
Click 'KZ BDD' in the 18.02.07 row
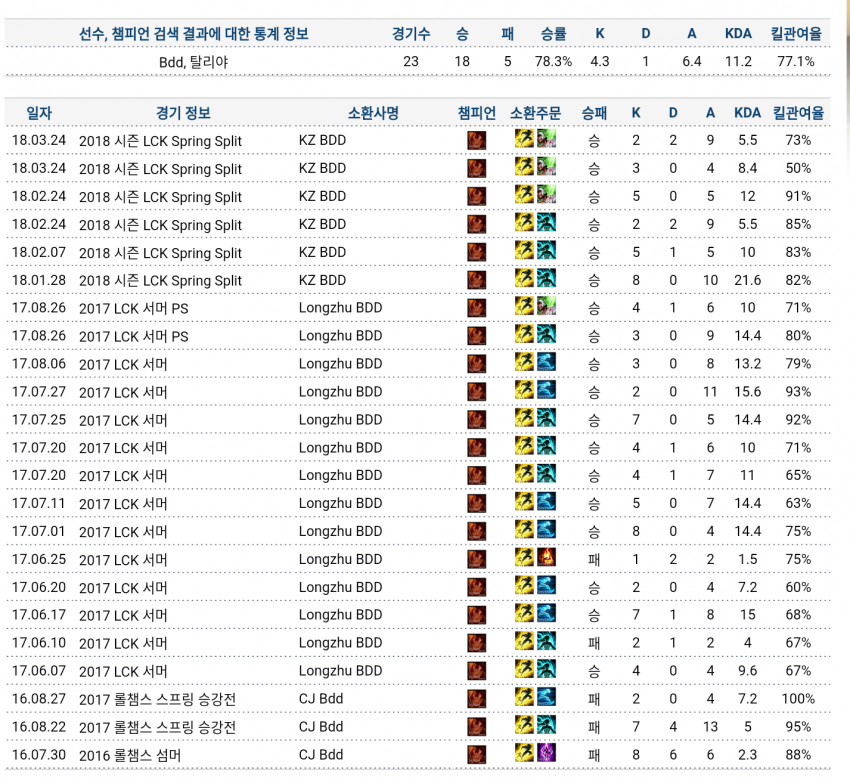322,252
